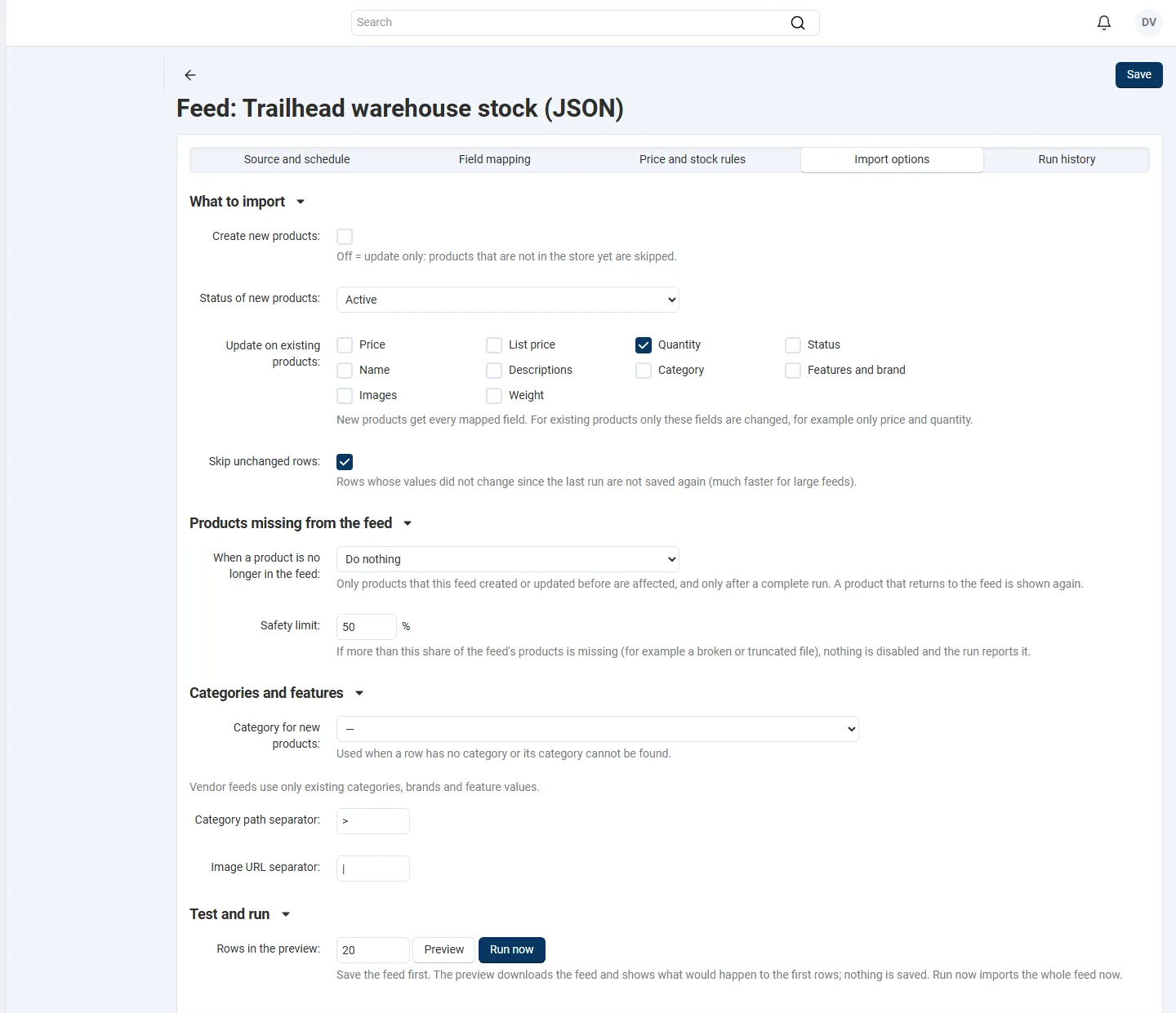The height and width of the screenshot is (1013, 1176).
Task: Switch to Price and stock rules tab
Action: point(693,159)
